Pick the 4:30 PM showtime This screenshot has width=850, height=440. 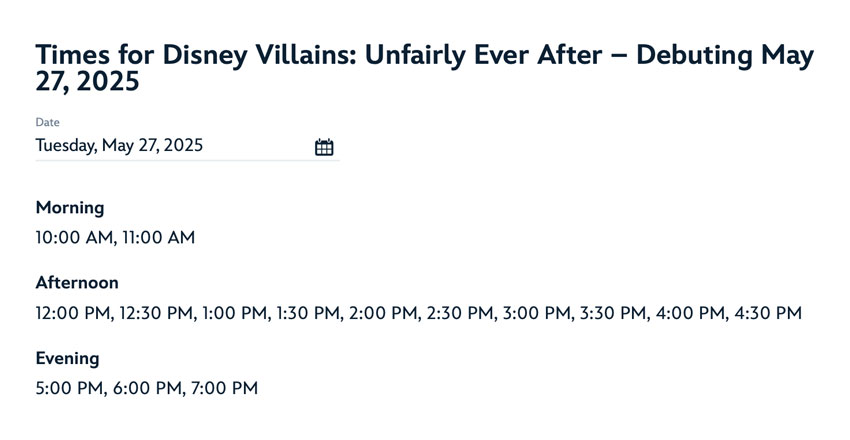768,313
